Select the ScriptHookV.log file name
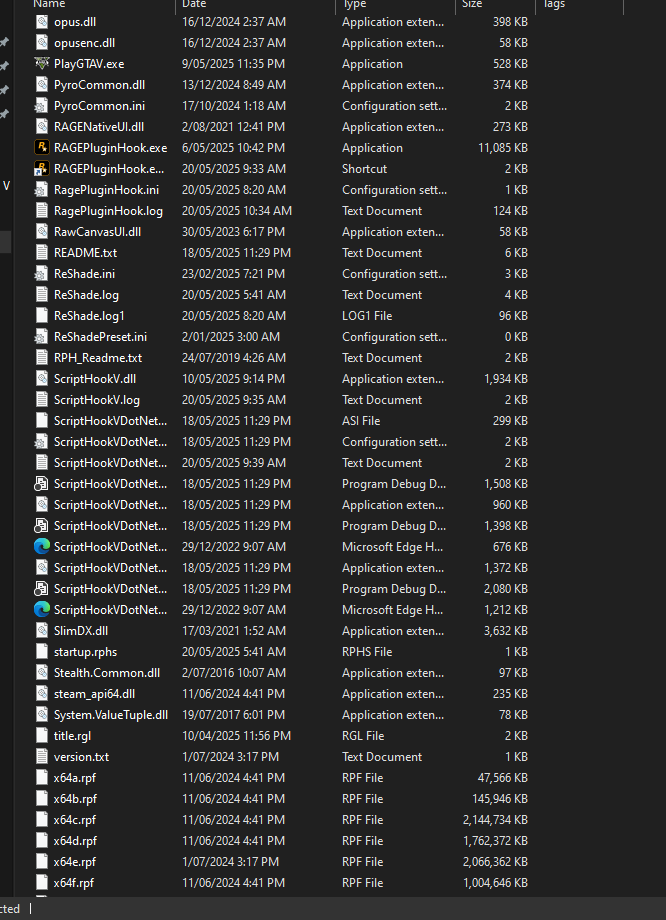The image size is (666, 920). (x=97, y=400)
